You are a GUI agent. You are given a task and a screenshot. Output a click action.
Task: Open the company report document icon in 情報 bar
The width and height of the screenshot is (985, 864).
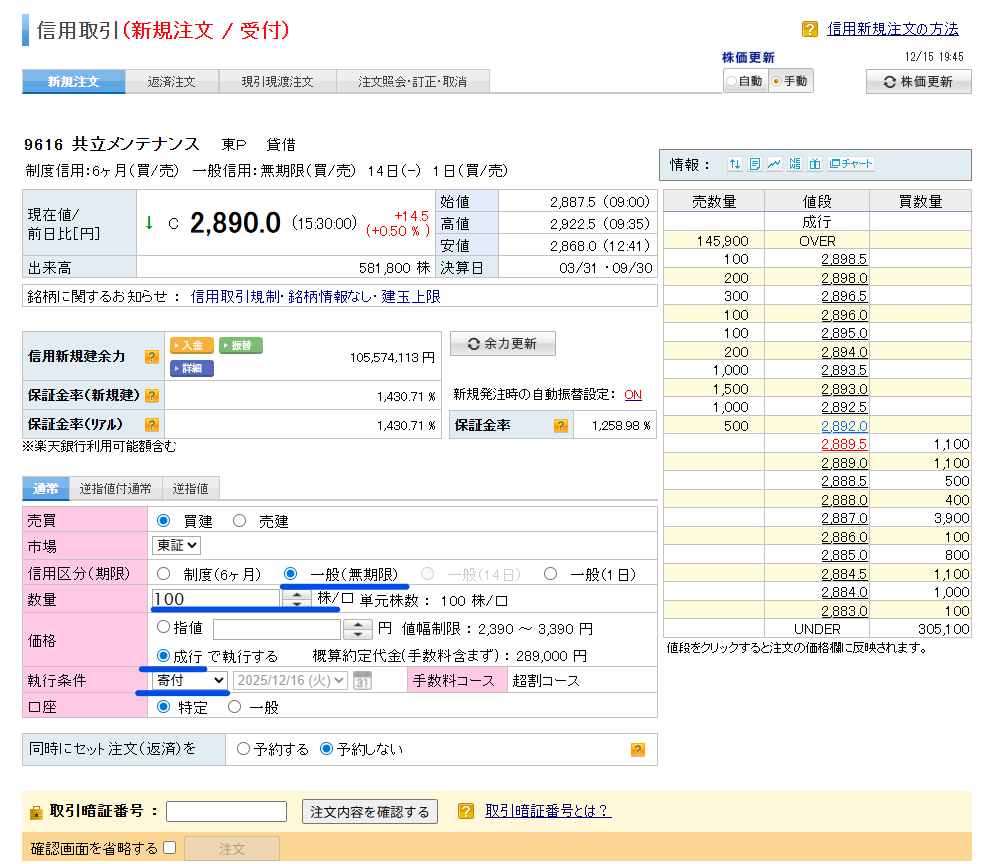pos(756,165)
